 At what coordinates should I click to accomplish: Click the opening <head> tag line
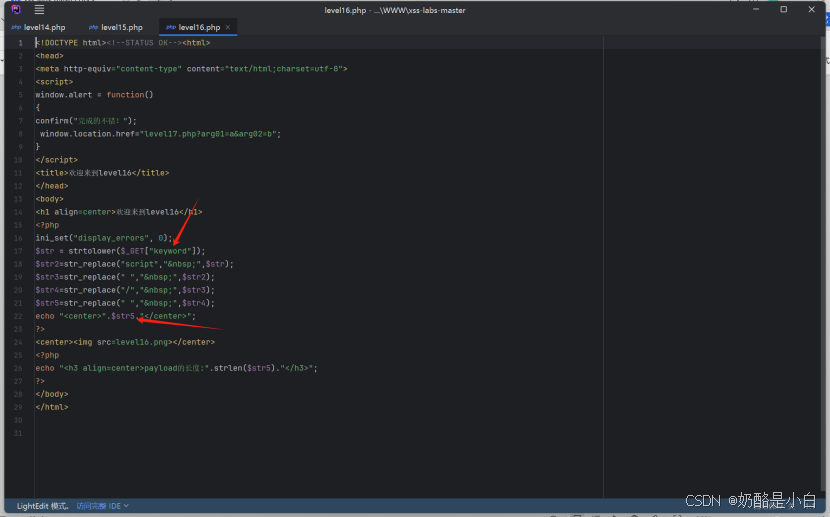[49, 56]
